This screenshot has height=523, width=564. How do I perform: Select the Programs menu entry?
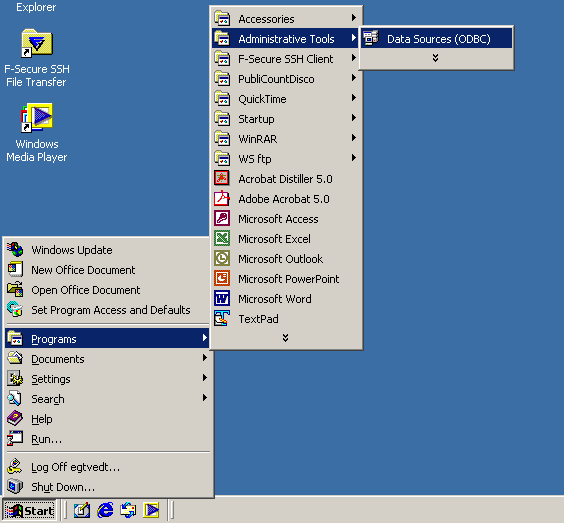click(x=107, y=338)
